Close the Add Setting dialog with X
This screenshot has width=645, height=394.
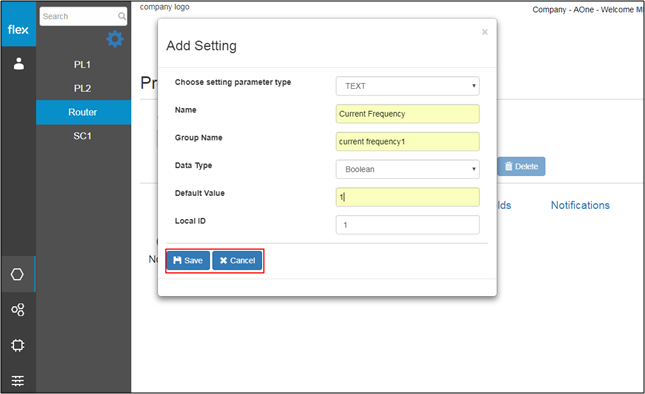coord(485,32)
